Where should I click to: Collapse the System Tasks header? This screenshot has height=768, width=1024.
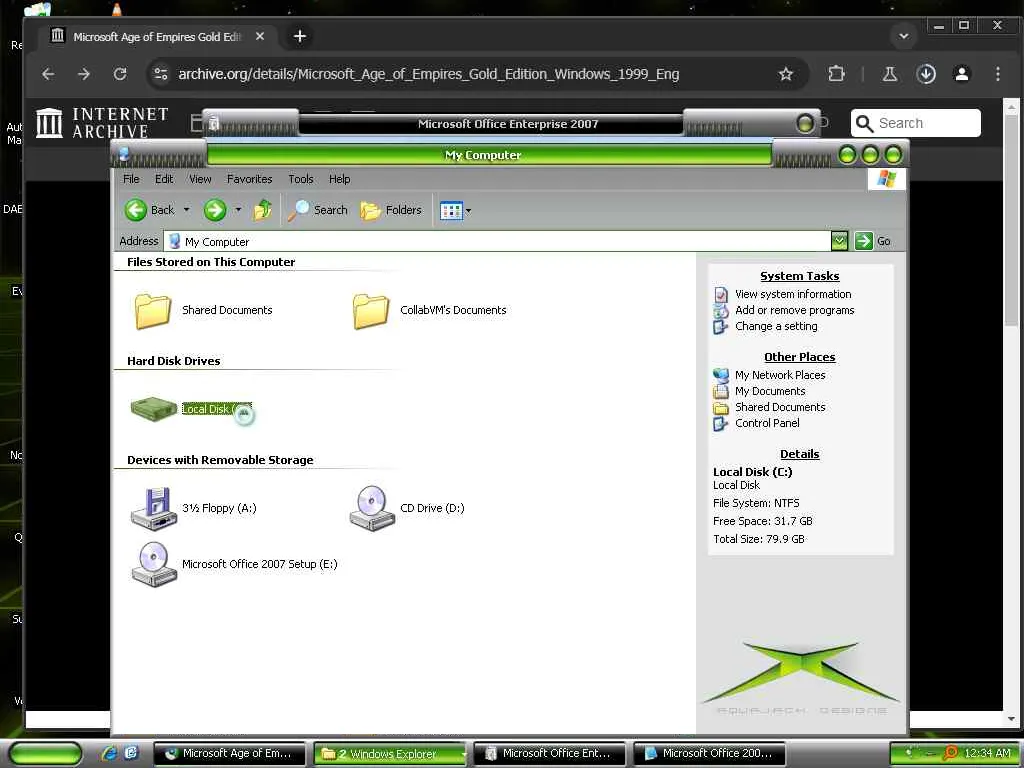click(x=799, y=276)
